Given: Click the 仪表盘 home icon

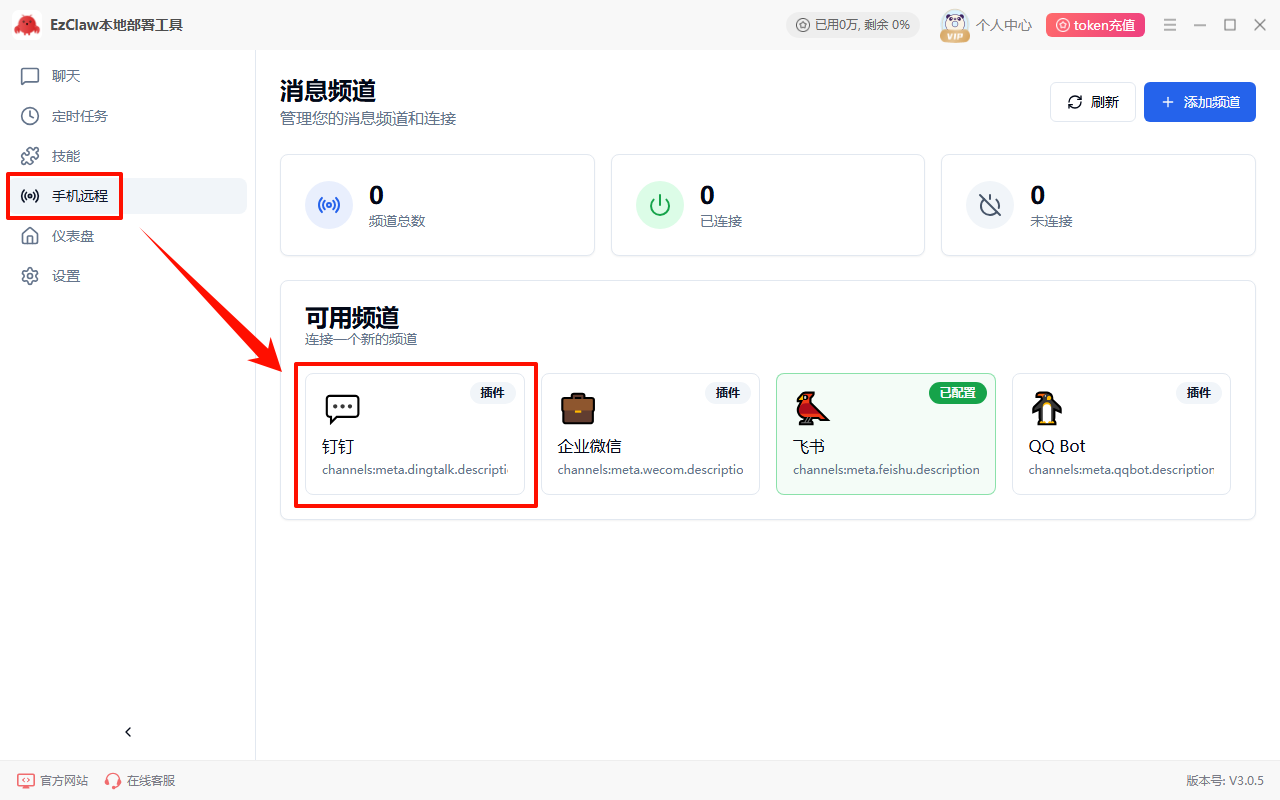Looking at the screenshot, I should [30, 236].
